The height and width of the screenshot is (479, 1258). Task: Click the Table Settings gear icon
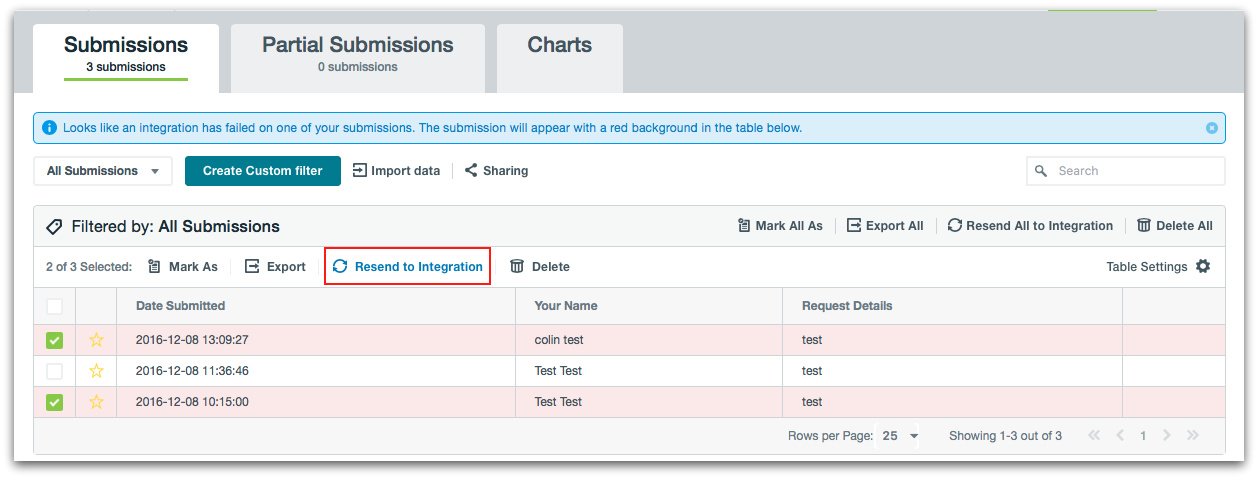pos(1203,267)
